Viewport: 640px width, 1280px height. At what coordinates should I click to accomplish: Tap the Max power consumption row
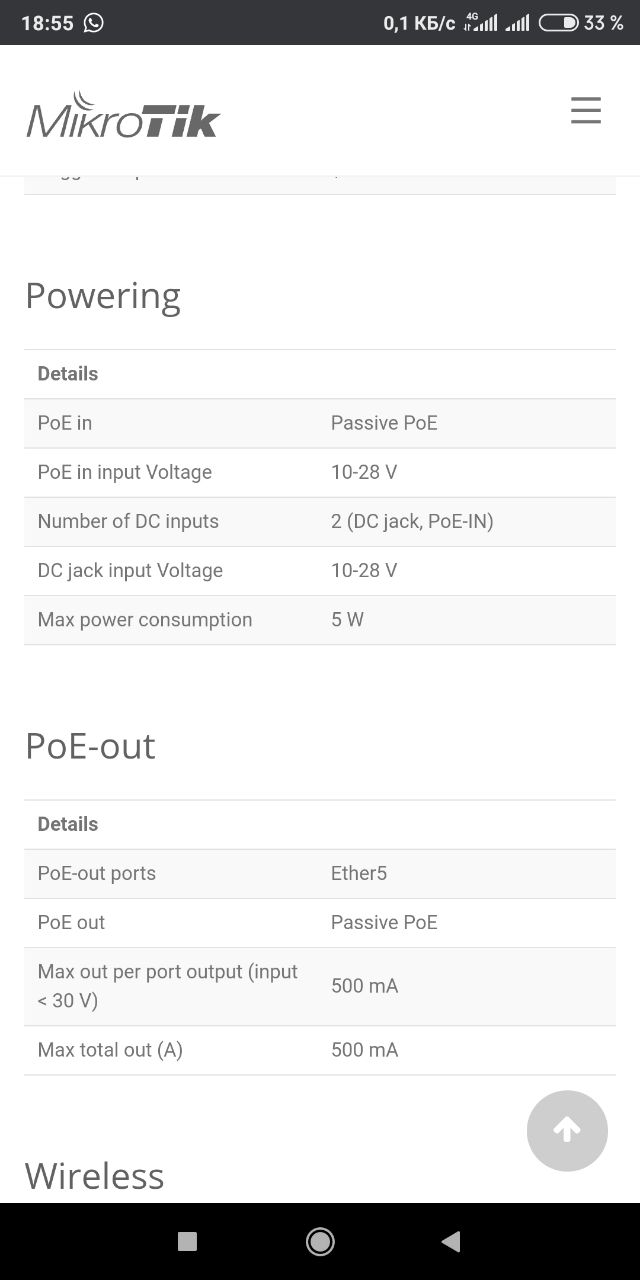pos(320,620)
